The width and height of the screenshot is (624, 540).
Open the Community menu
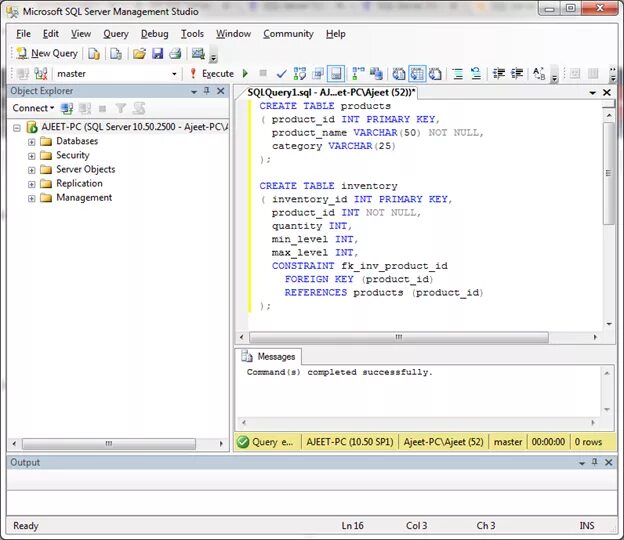click(x=288, y=34)
